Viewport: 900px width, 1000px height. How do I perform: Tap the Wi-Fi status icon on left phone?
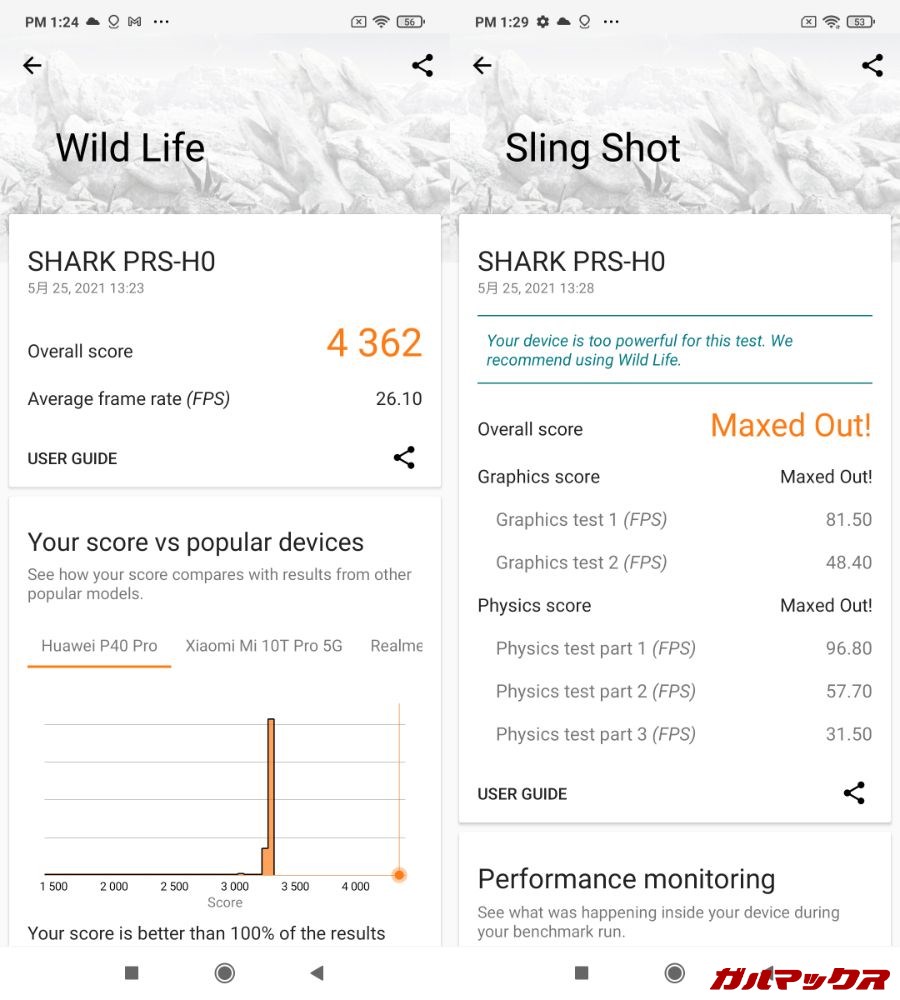381,22
